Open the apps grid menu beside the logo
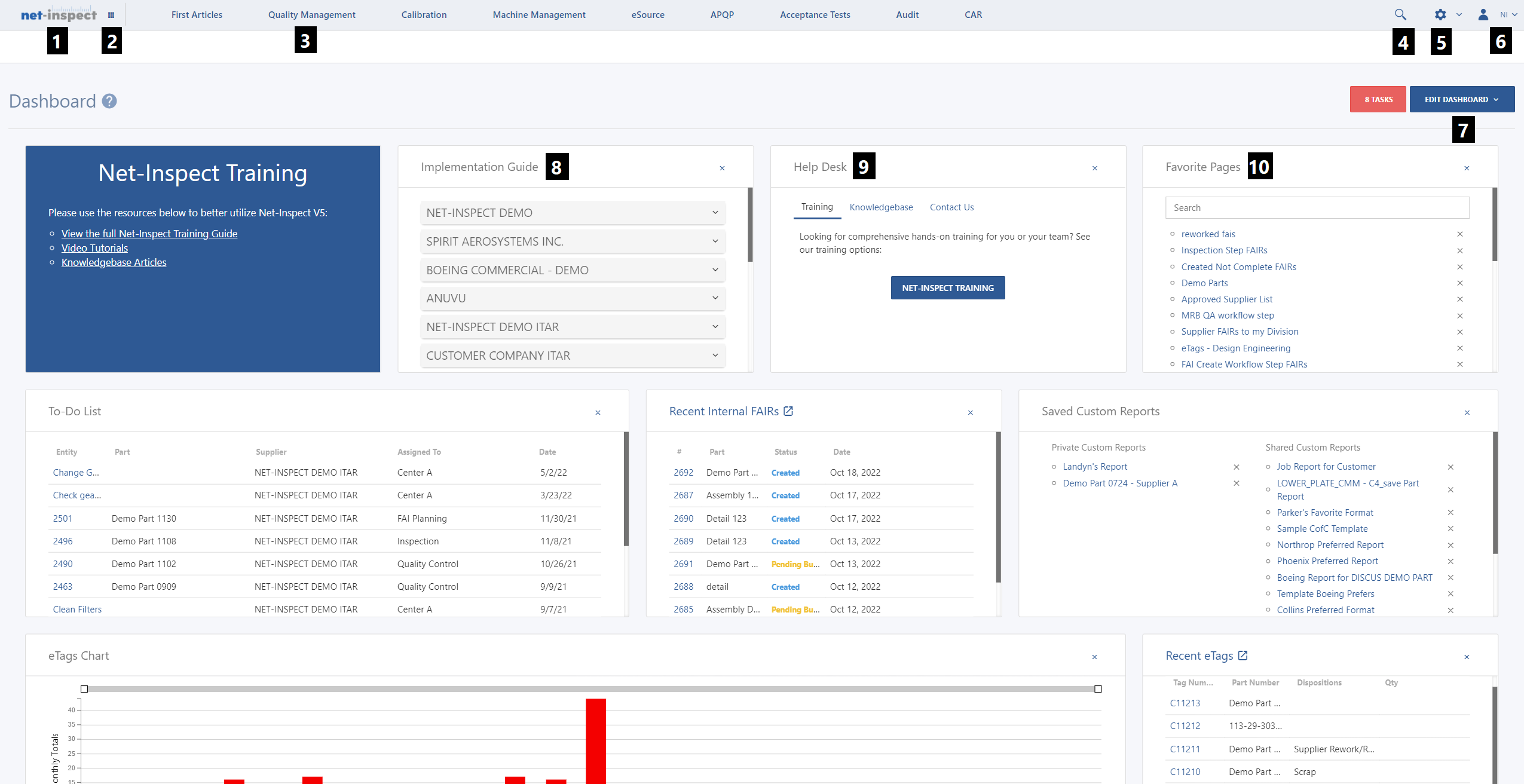 (x=111, y=14)
